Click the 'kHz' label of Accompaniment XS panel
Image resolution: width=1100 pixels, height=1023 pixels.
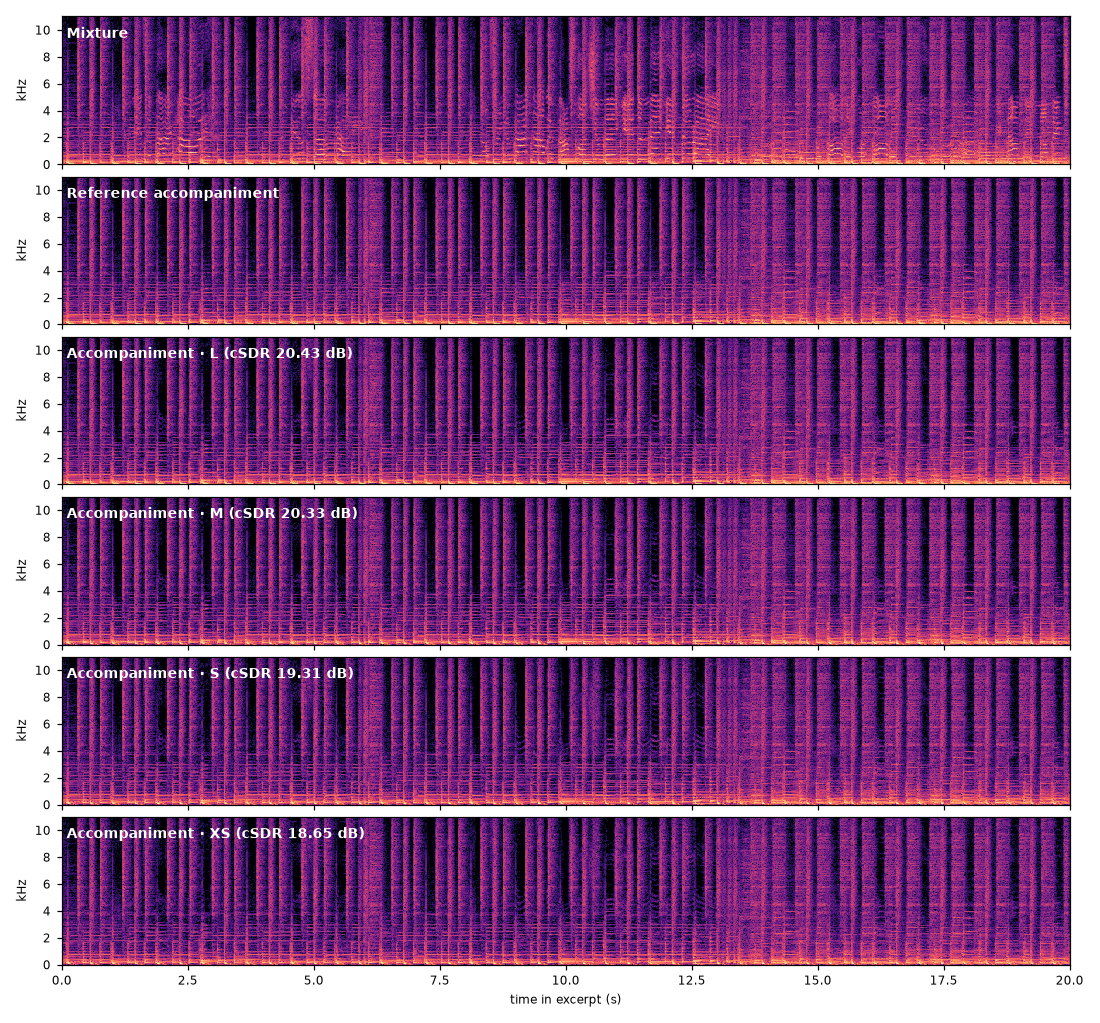22,890
